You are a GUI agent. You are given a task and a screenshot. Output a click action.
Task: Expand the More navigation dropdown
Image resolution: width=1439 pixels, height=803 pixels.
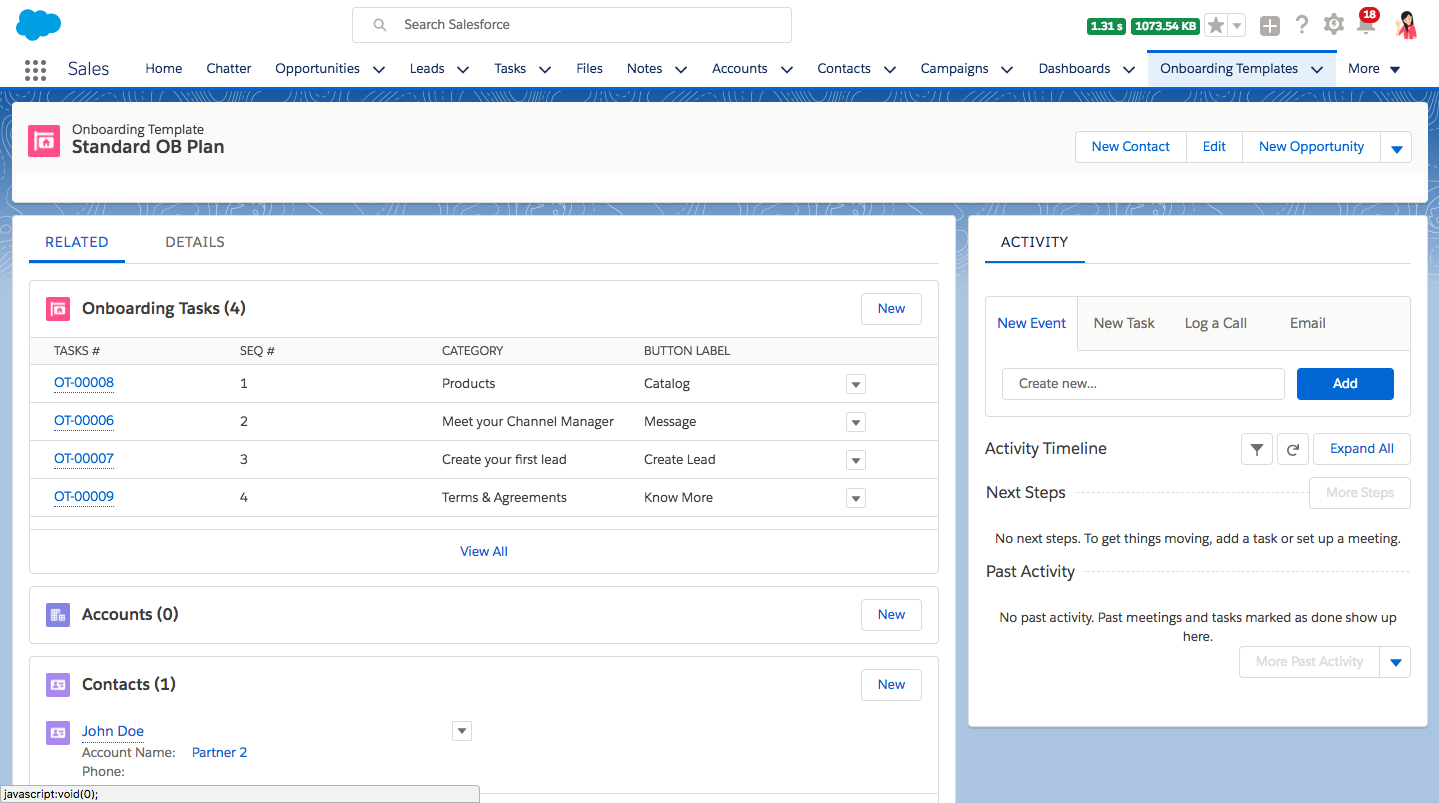(x=1373, y=68)
